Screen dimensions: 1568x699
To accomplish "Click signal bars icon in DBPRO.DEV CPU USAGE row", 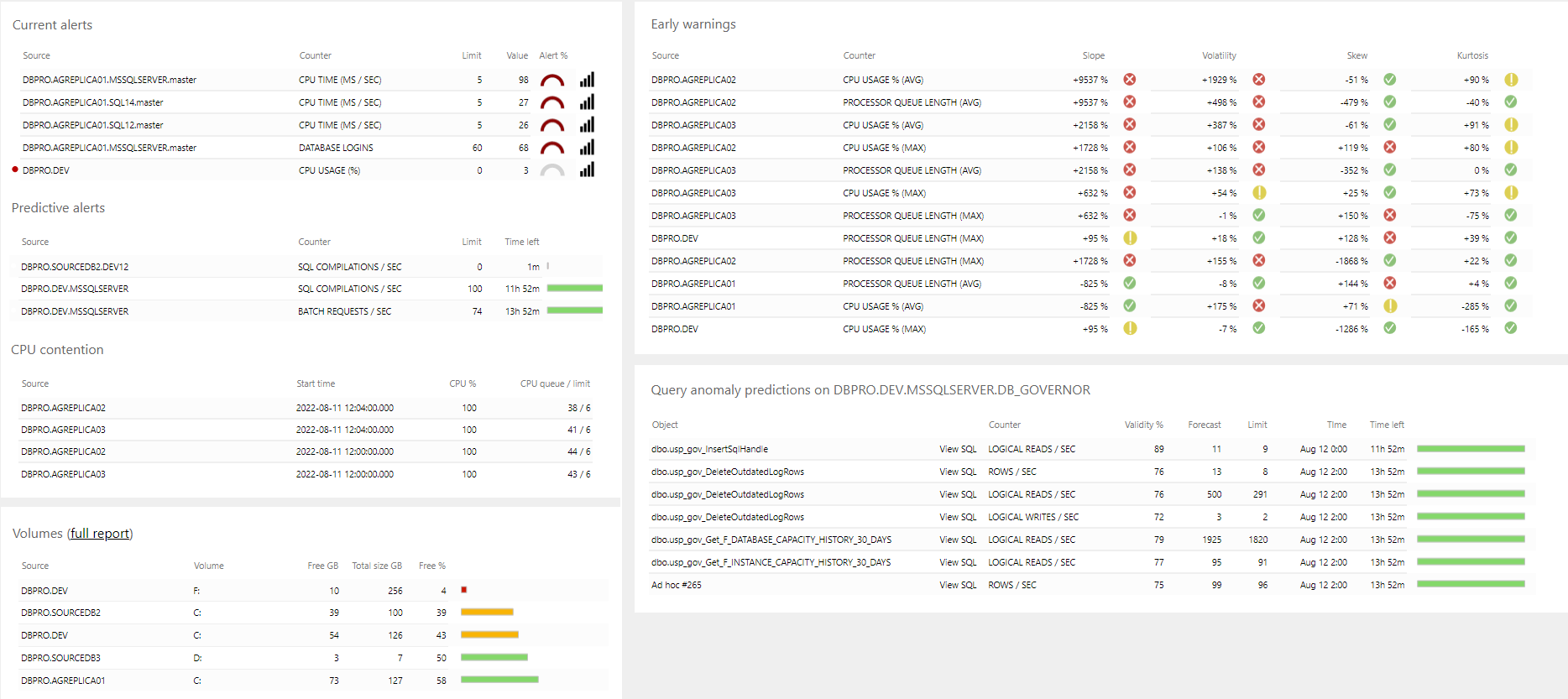I will tap(587, 170).
